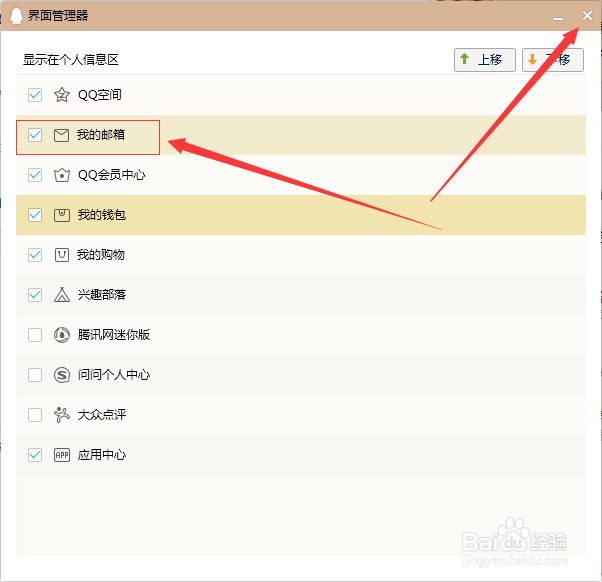This screenshot has width=602, height=582.
Task: Uncheck the QQ空间 checkbox
Action: coord(35,95)
